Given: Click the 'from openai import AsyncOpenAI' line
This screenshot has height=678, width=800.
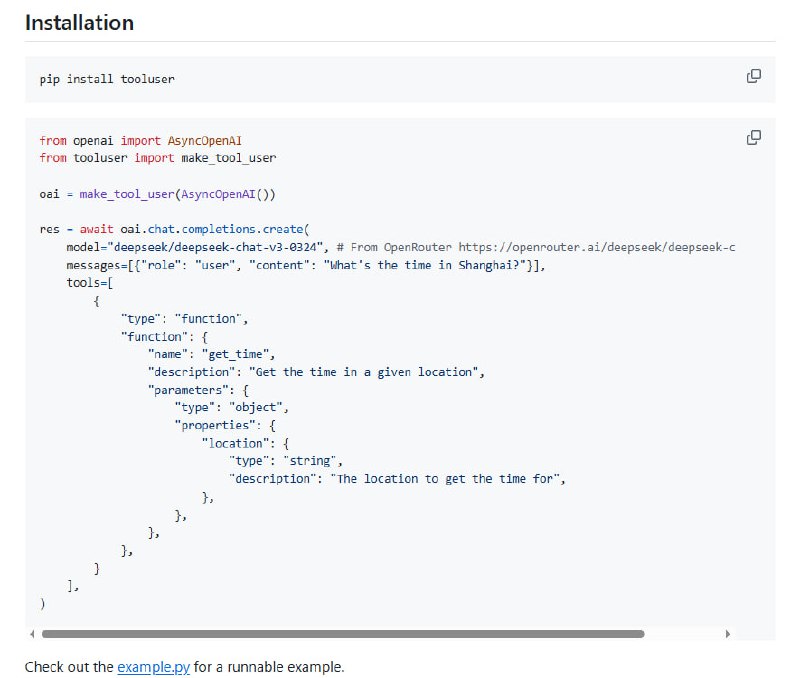Looking at the screenshot, I should 140,141.
